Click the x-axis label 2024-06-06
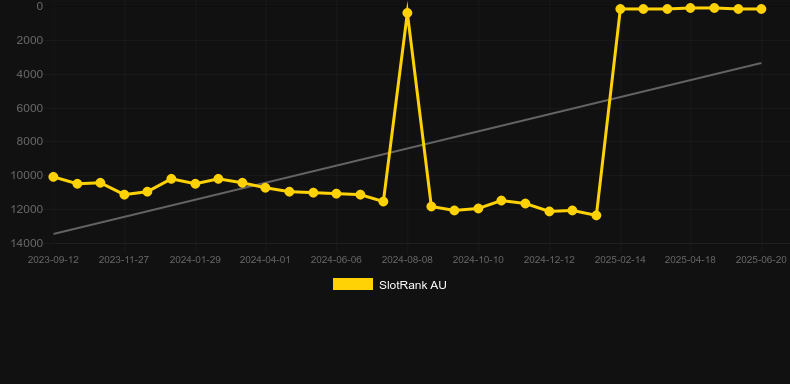This screenshot has height=384, width=790. [x=336, y=260]
